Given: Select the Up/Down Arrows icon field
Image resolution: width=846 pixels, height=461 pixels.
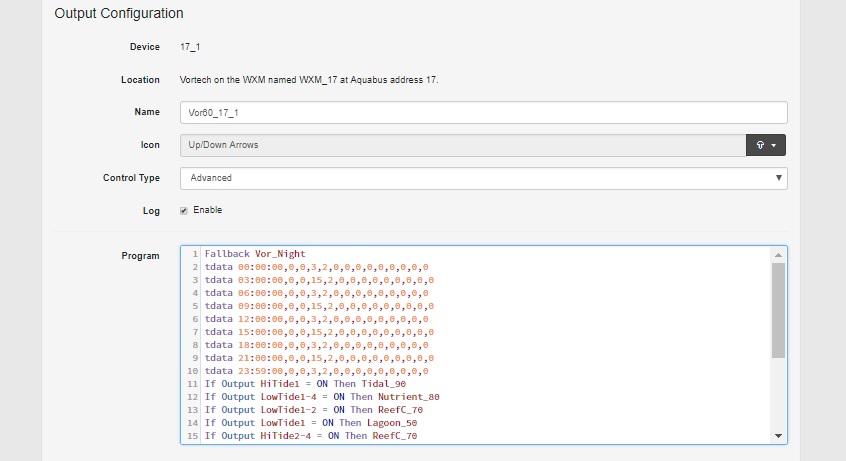Looking at the screenshot, I should [x=463, y=145].
